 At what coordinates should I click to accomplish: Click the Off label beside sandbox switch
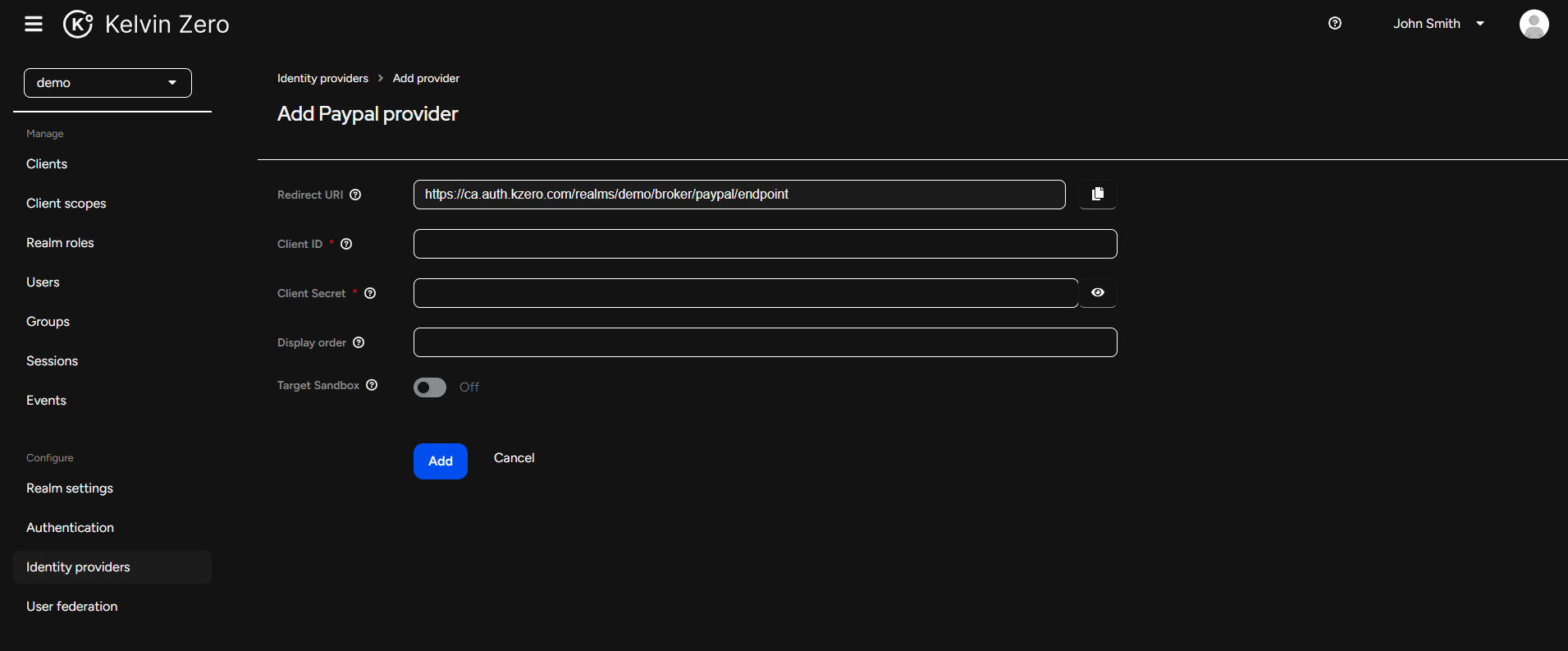[x=469, y=387]
